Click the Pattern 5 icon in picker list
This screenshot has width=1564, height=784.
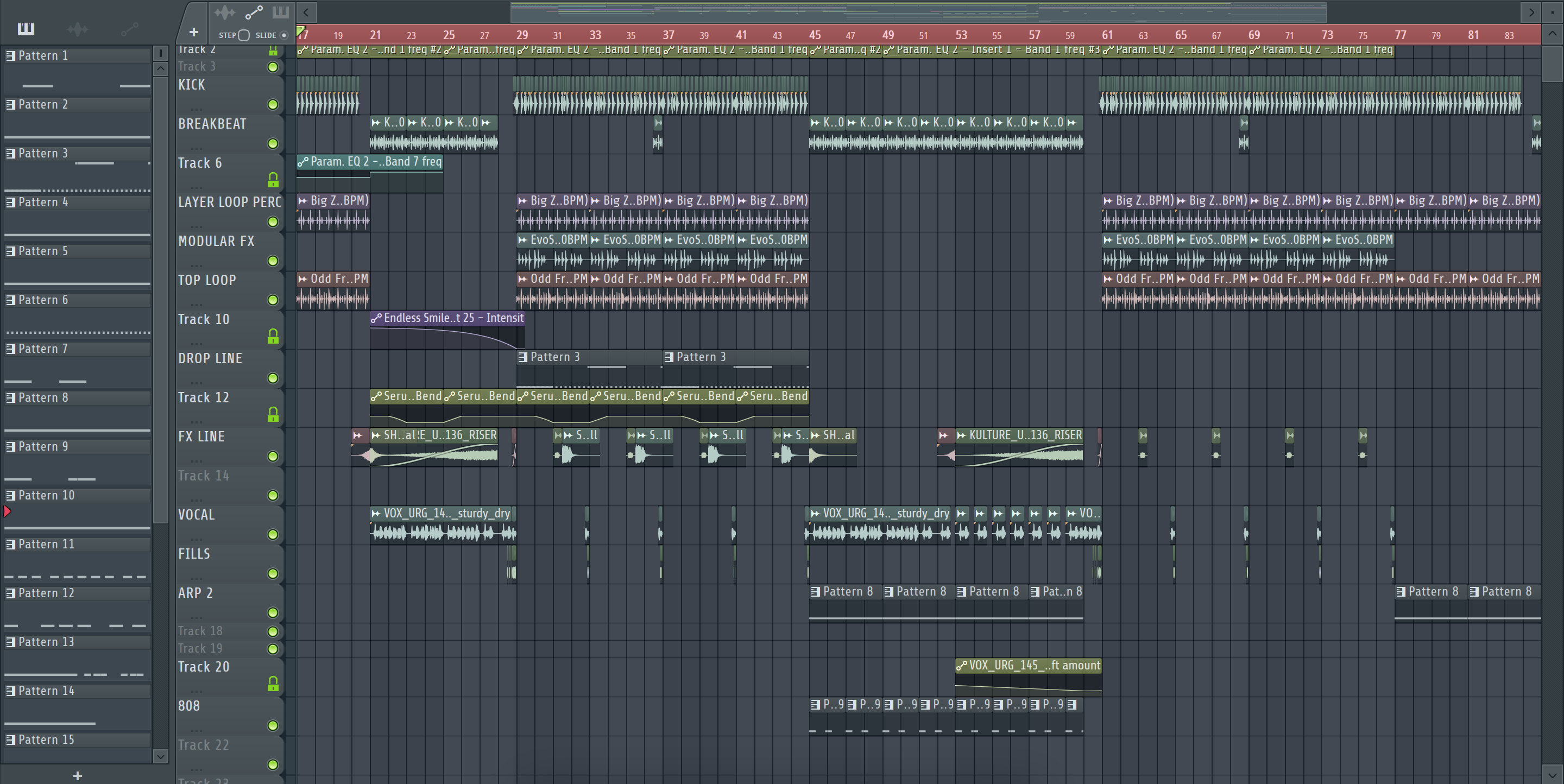pos(10,251)
